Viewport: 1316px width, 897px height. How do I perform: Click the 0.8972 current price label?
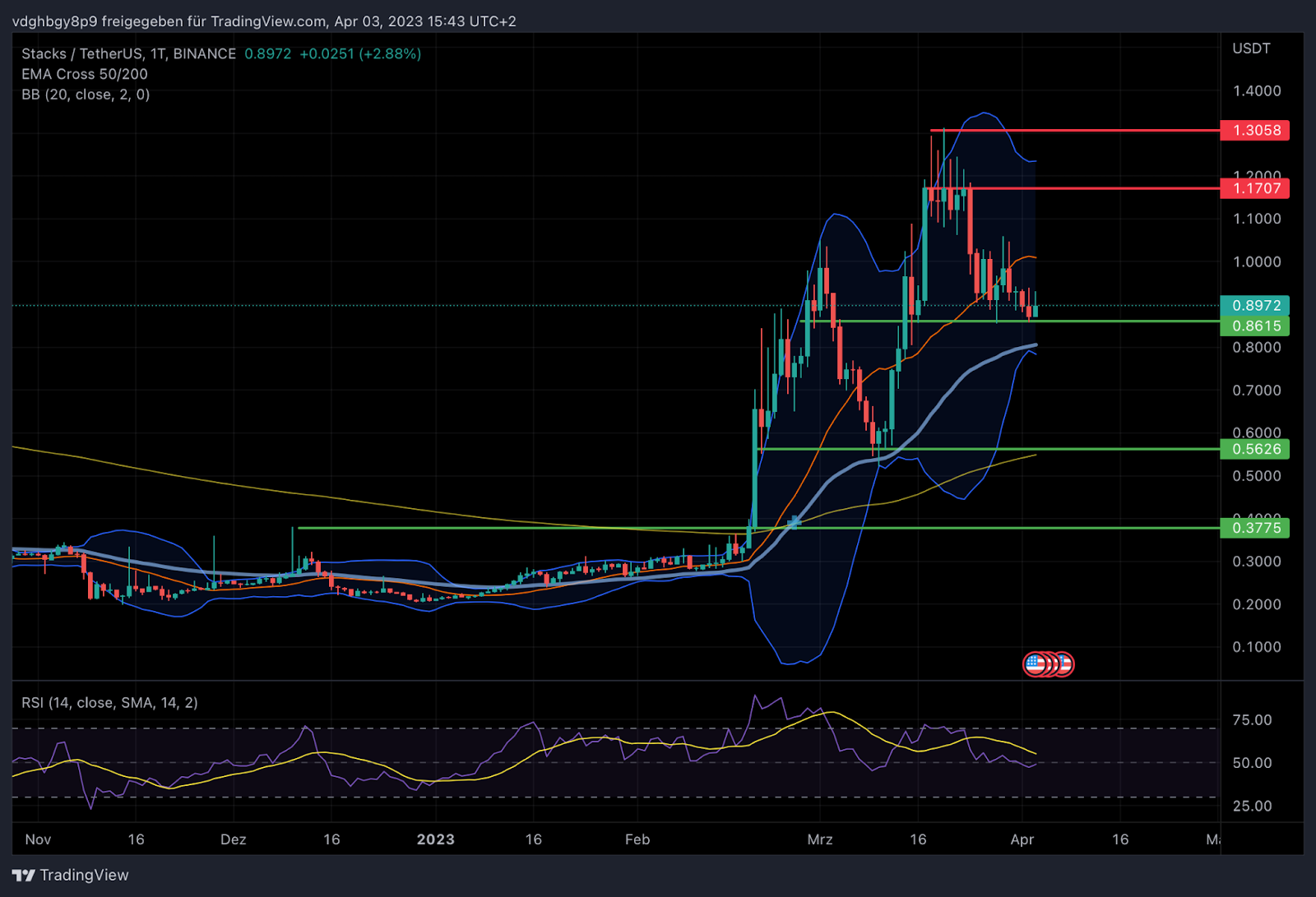coord(1255,305)
